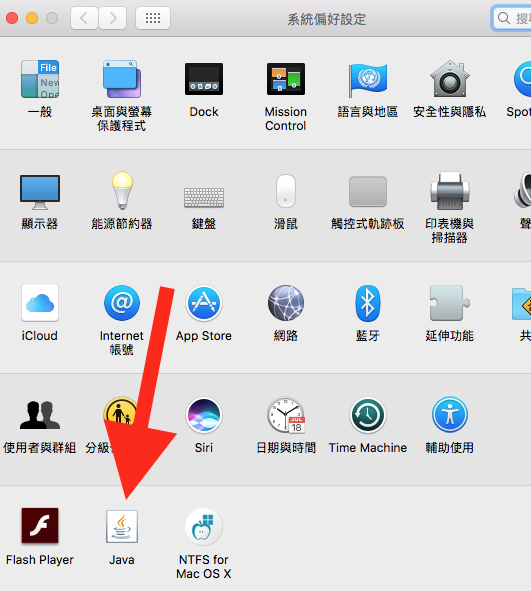Minimize the window with the yellow button
This screenshot has width=531, height=591.
coord(32,18)
